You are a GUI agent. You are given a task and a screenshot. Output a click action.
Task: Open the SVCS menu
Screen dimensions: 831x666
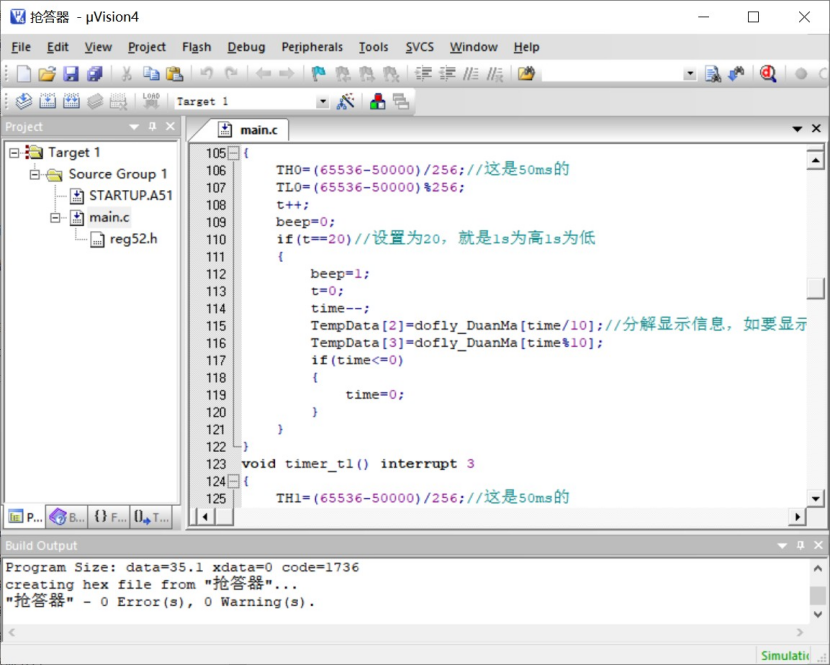pyautogui.click(x=420, y=47)
